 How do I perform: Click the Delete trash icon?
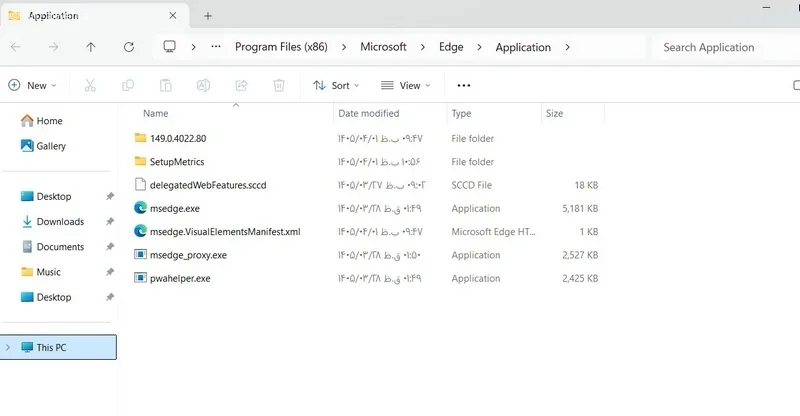click(x=279, y=85)
